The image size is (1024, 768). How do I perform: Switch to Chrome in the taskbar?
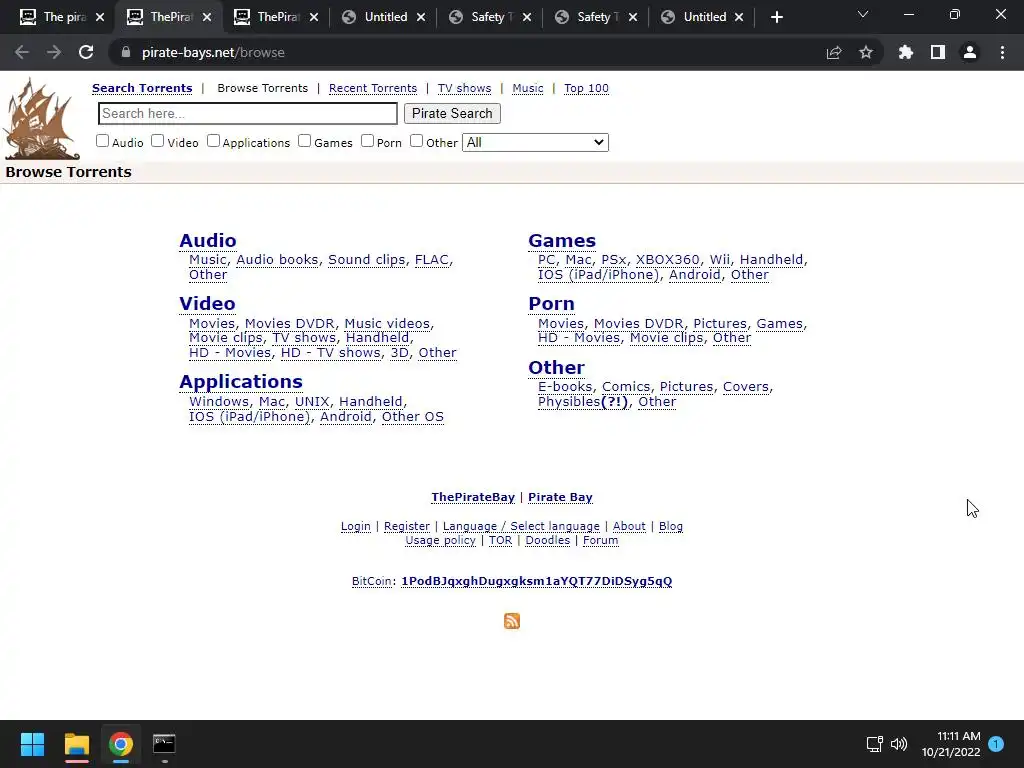pos(121,744)
